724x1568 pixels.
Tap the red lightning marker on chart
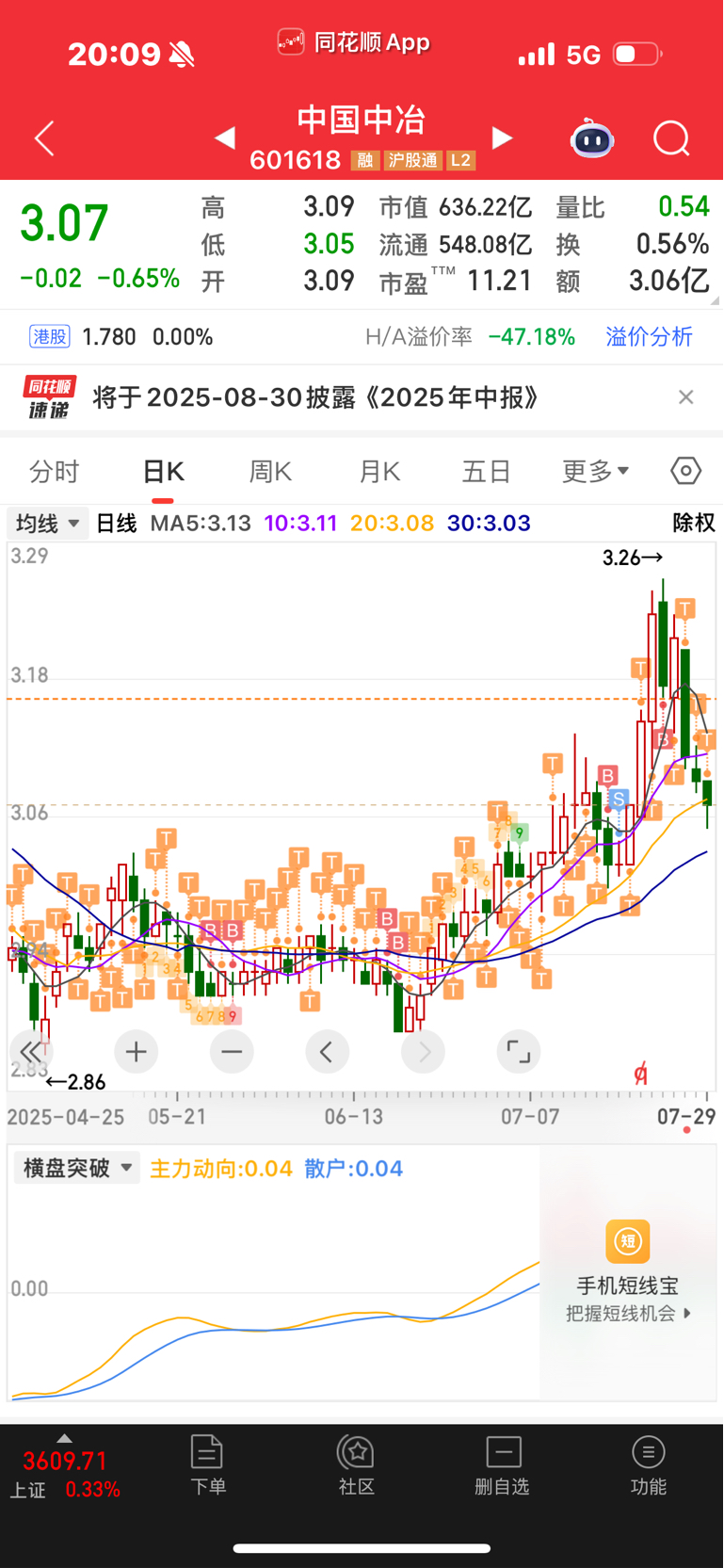point(640,1073)
